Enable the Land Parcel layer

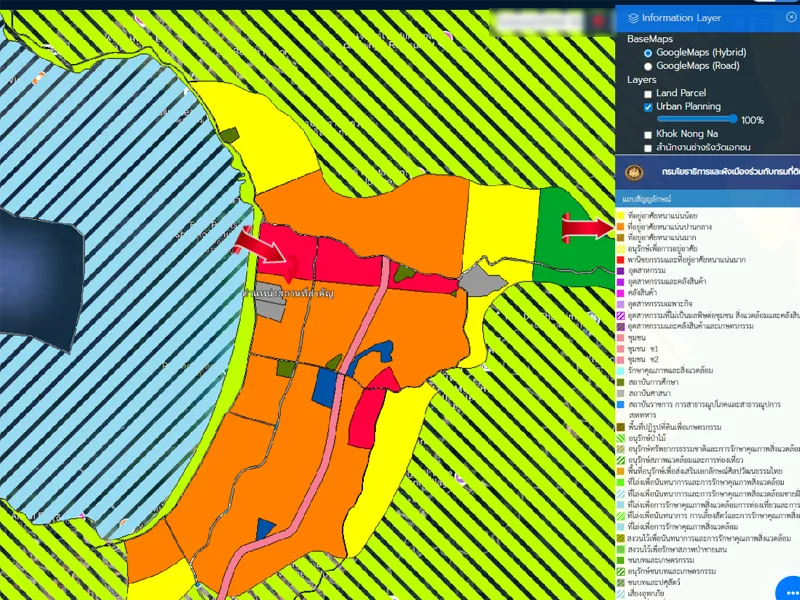(x=648, y=93)
